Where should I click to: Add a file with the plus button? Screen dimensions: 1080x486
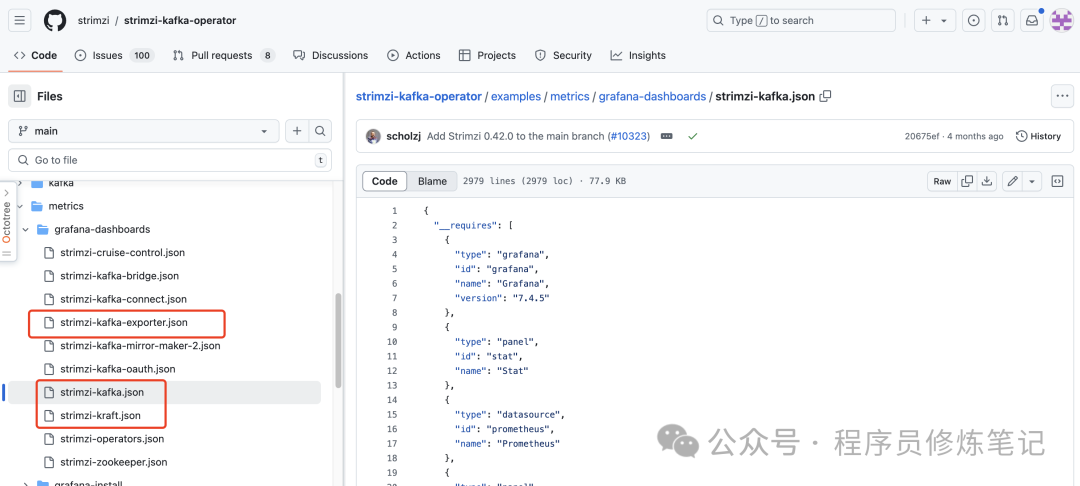[297, 131]
